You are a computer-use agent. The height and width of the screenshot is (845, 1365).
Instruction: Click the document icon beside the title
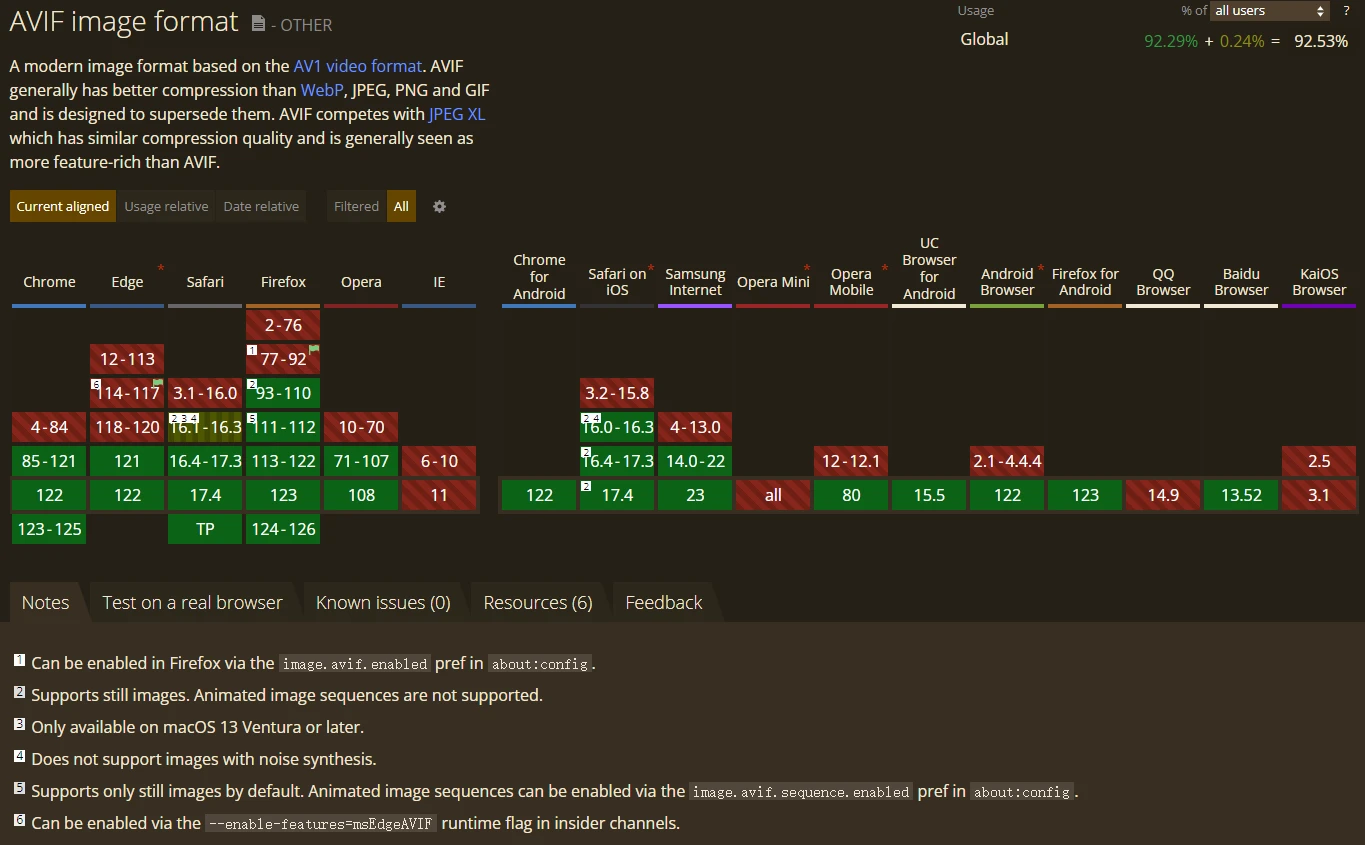point(258,24)
